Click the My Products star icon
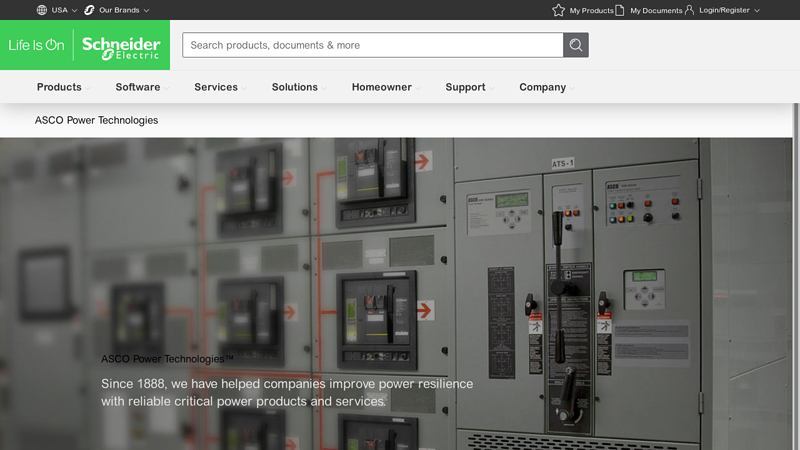 point(558,10)
